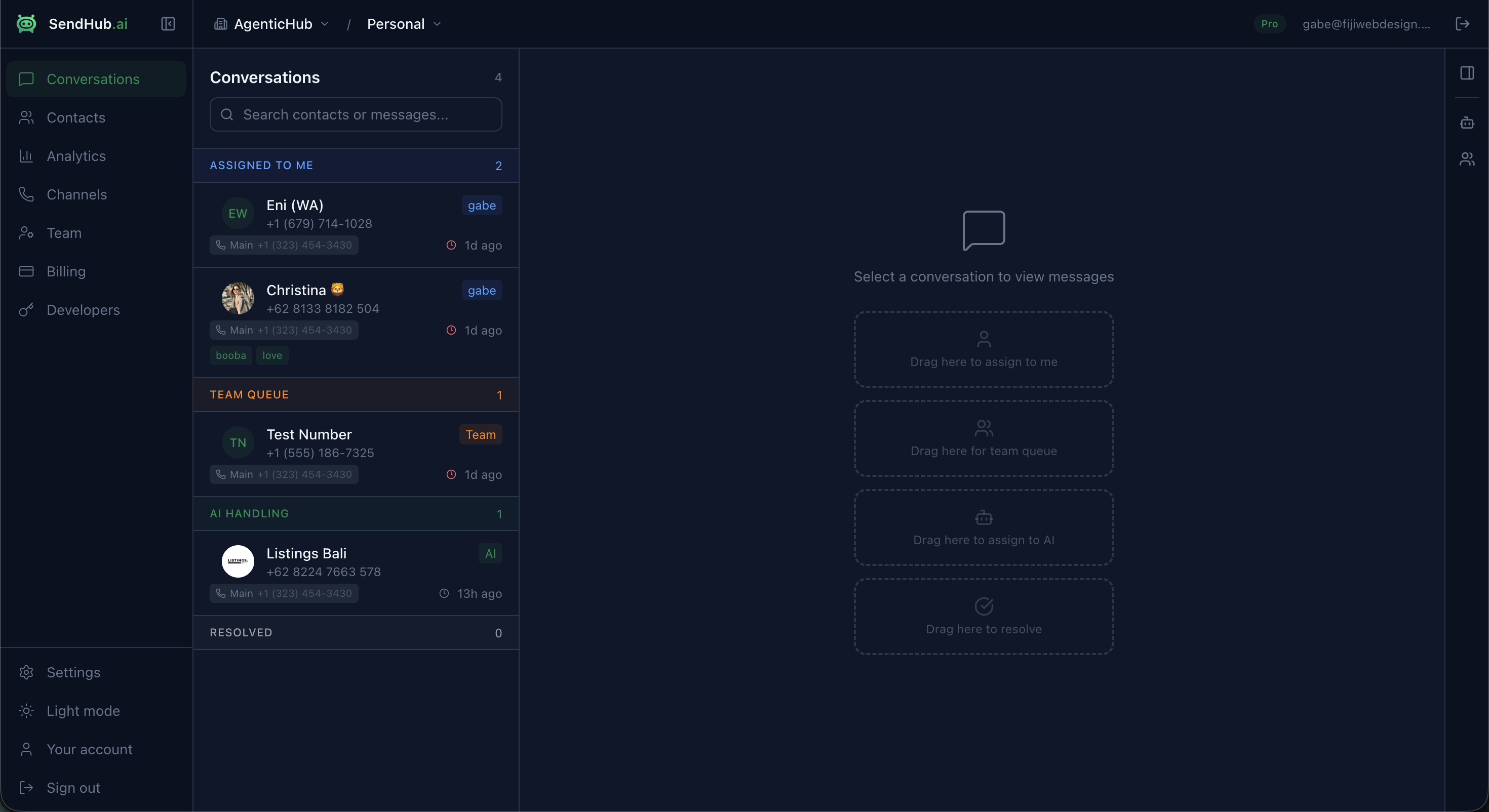Image resolution: width=1489 pixels, height=812 pixels.
Task: Click the Drag here to assign to AI zone
Action: (983, 527)
